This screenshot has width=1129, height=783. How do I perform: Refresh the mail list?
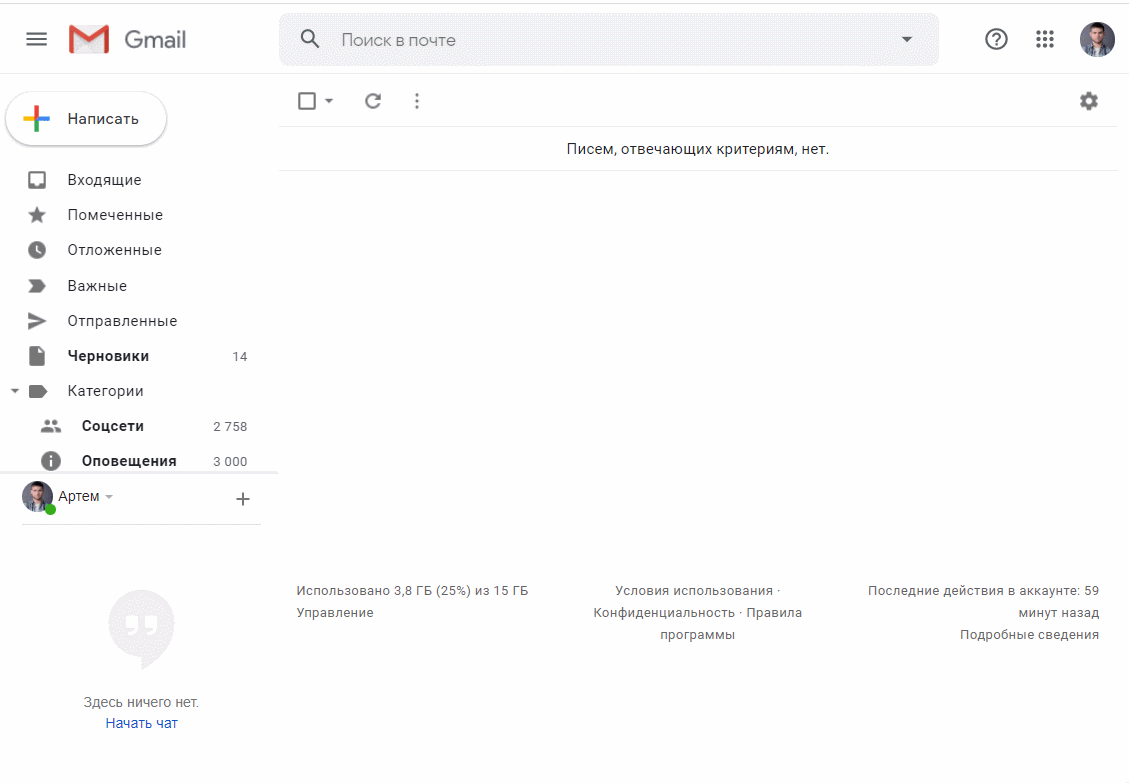pyautogui.click(x=372, y=101)
